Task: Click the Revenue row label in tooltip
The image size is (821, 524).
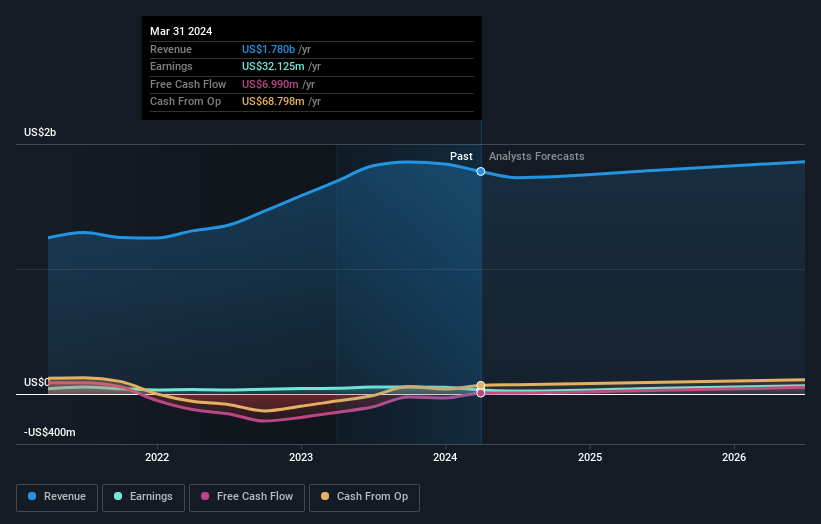Action: (x=171, y=49)
